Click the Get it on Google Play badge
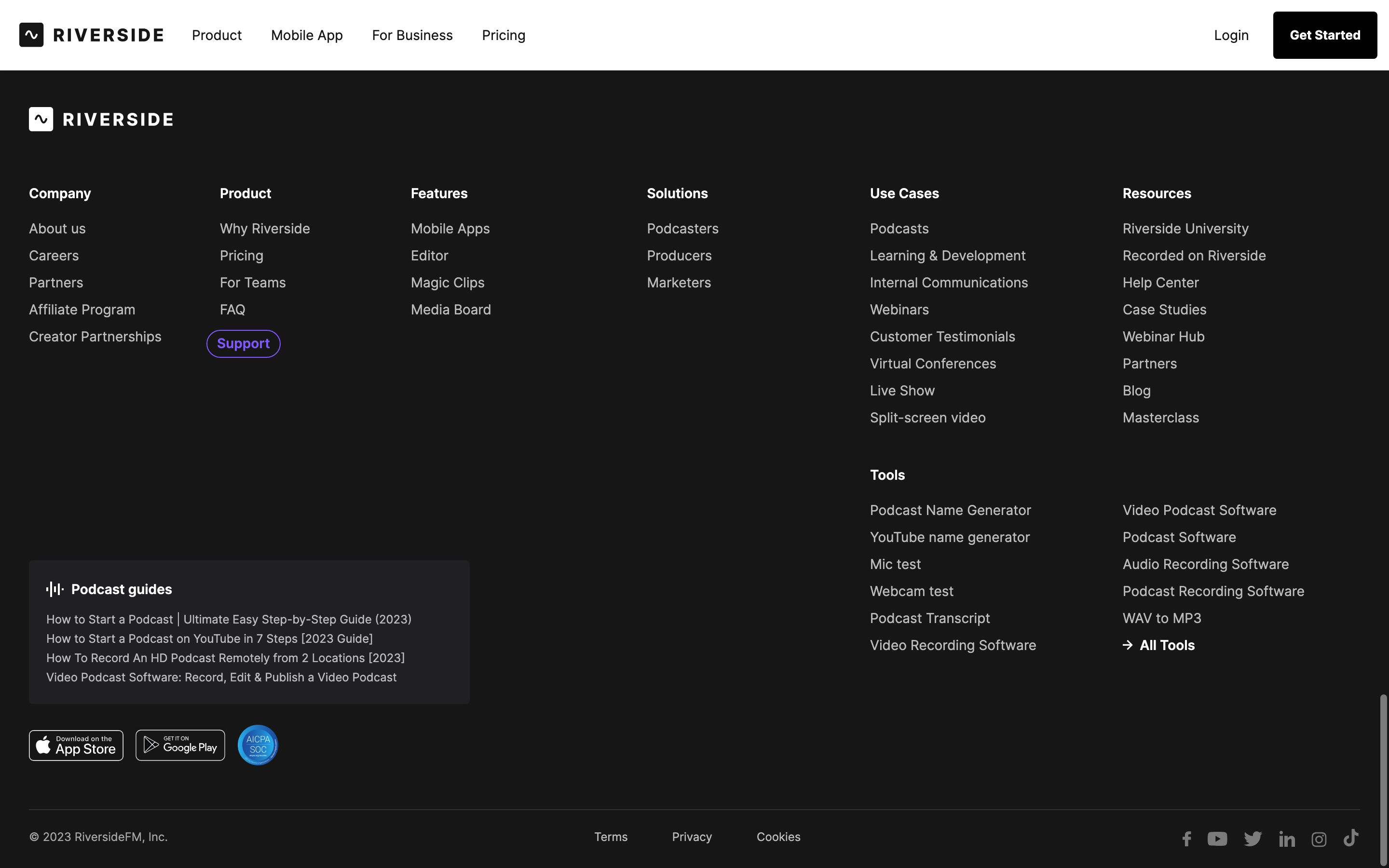 pyautogui.click(x=180, y=745)
